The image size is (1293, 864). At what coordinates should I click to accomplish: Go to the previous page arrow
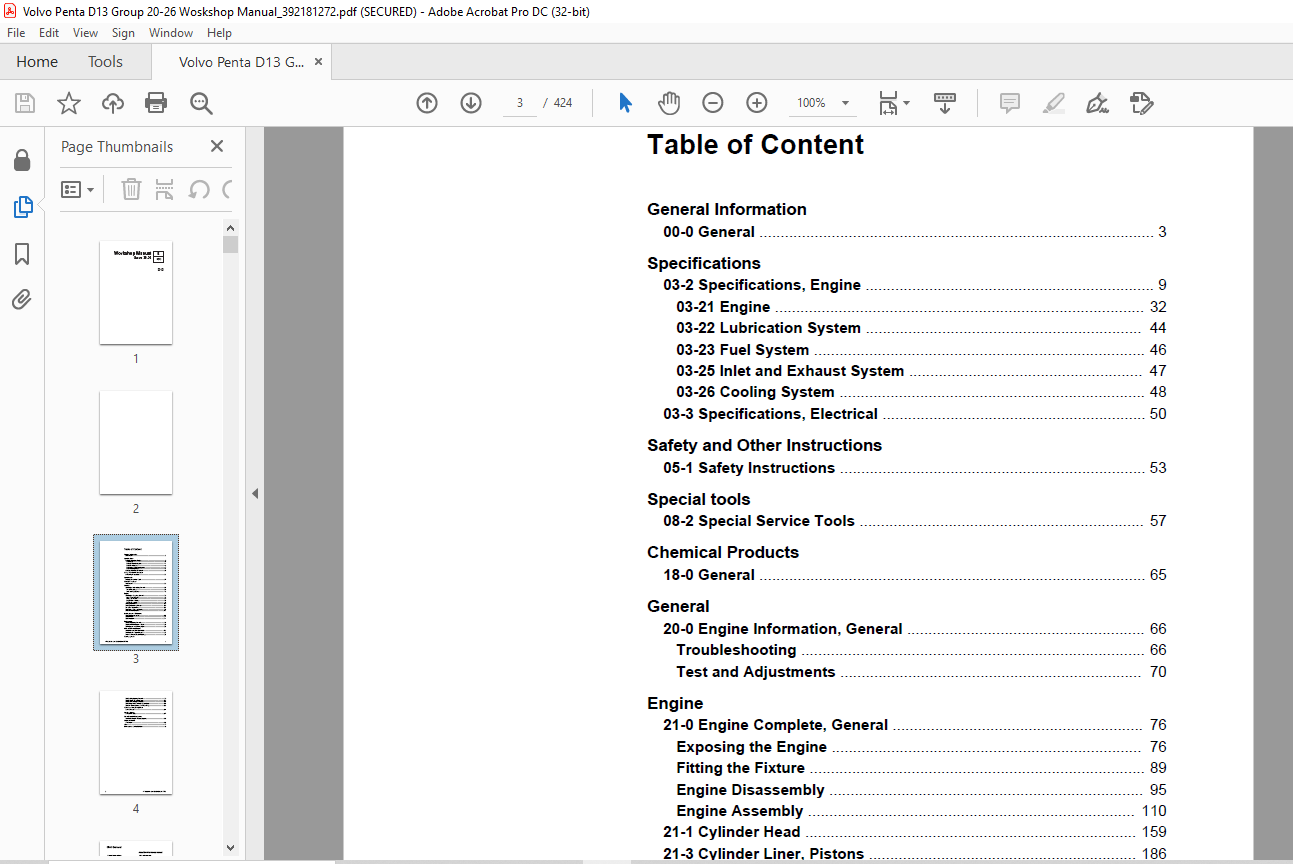pos(427,103)
